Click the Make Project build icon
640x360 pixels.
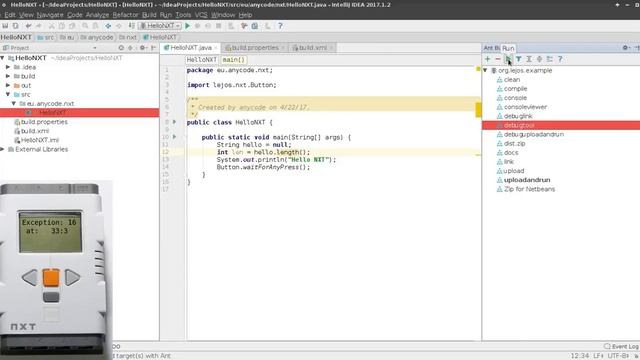(x=131, y=26)
